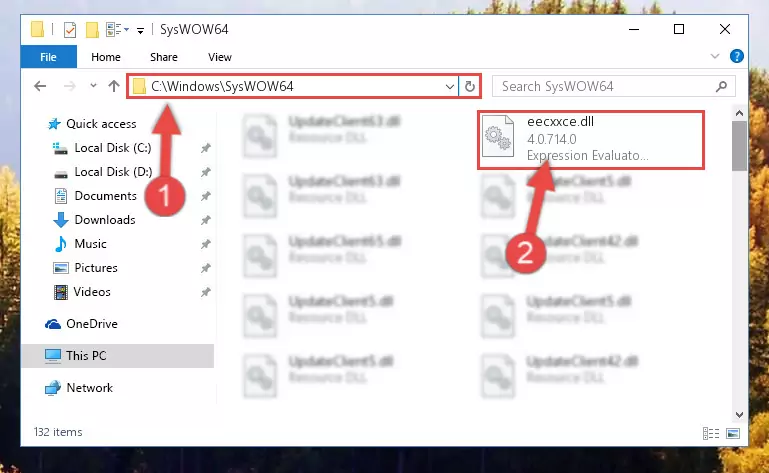Switch to large icons view layout

tap(733, 433)
